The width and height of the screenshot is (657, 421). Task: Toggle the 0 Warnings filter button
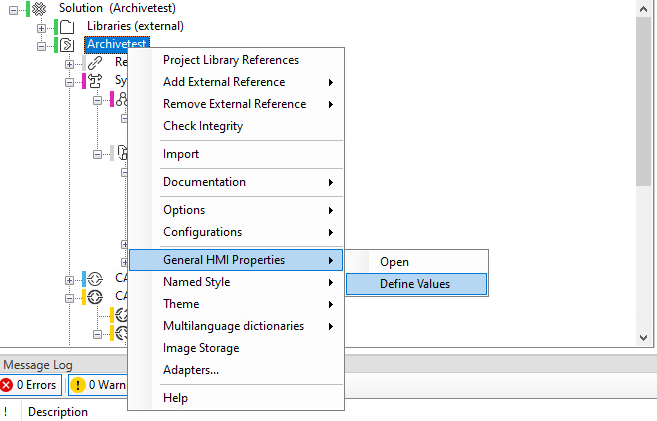tap(98, 385)
